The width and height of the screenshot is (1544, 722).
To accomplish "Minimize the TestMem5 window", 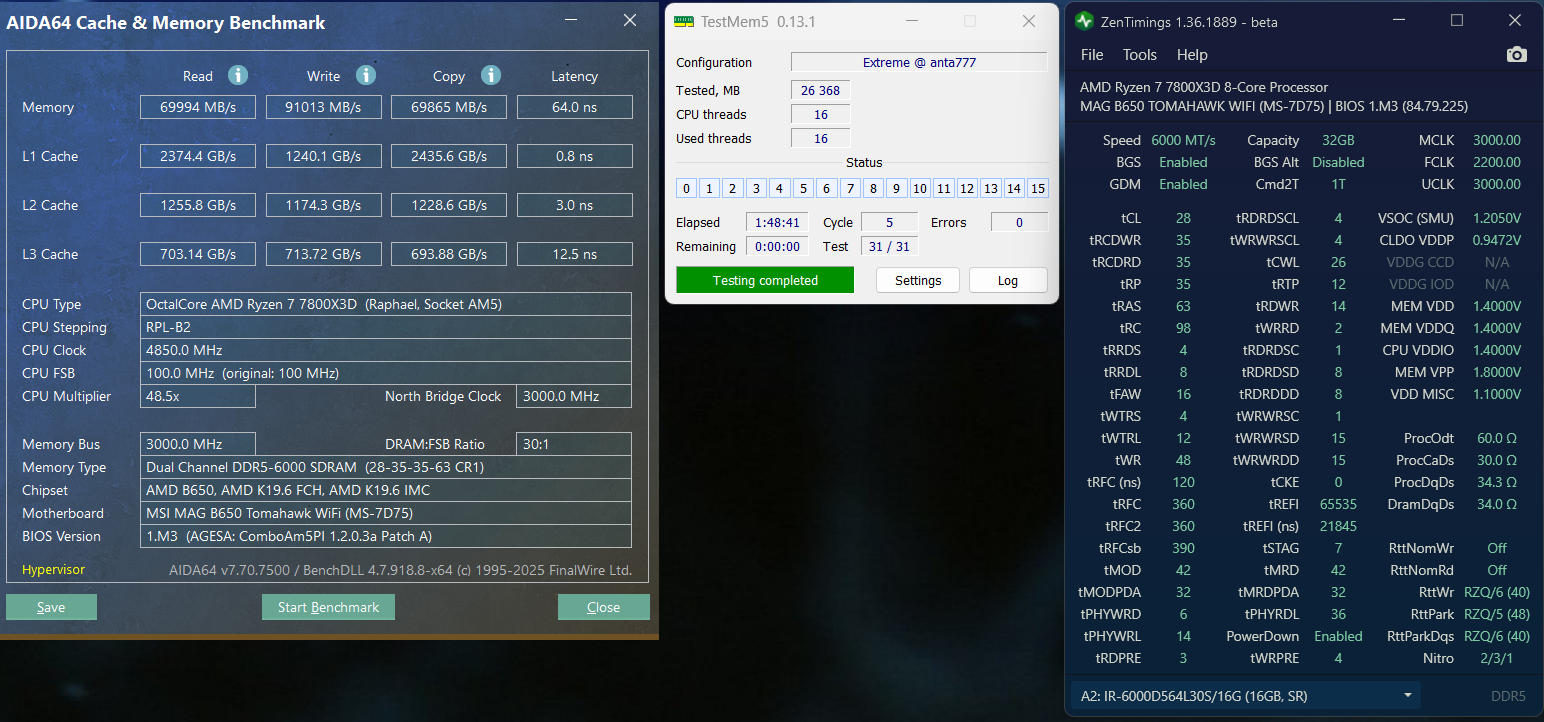I will 912,21.
